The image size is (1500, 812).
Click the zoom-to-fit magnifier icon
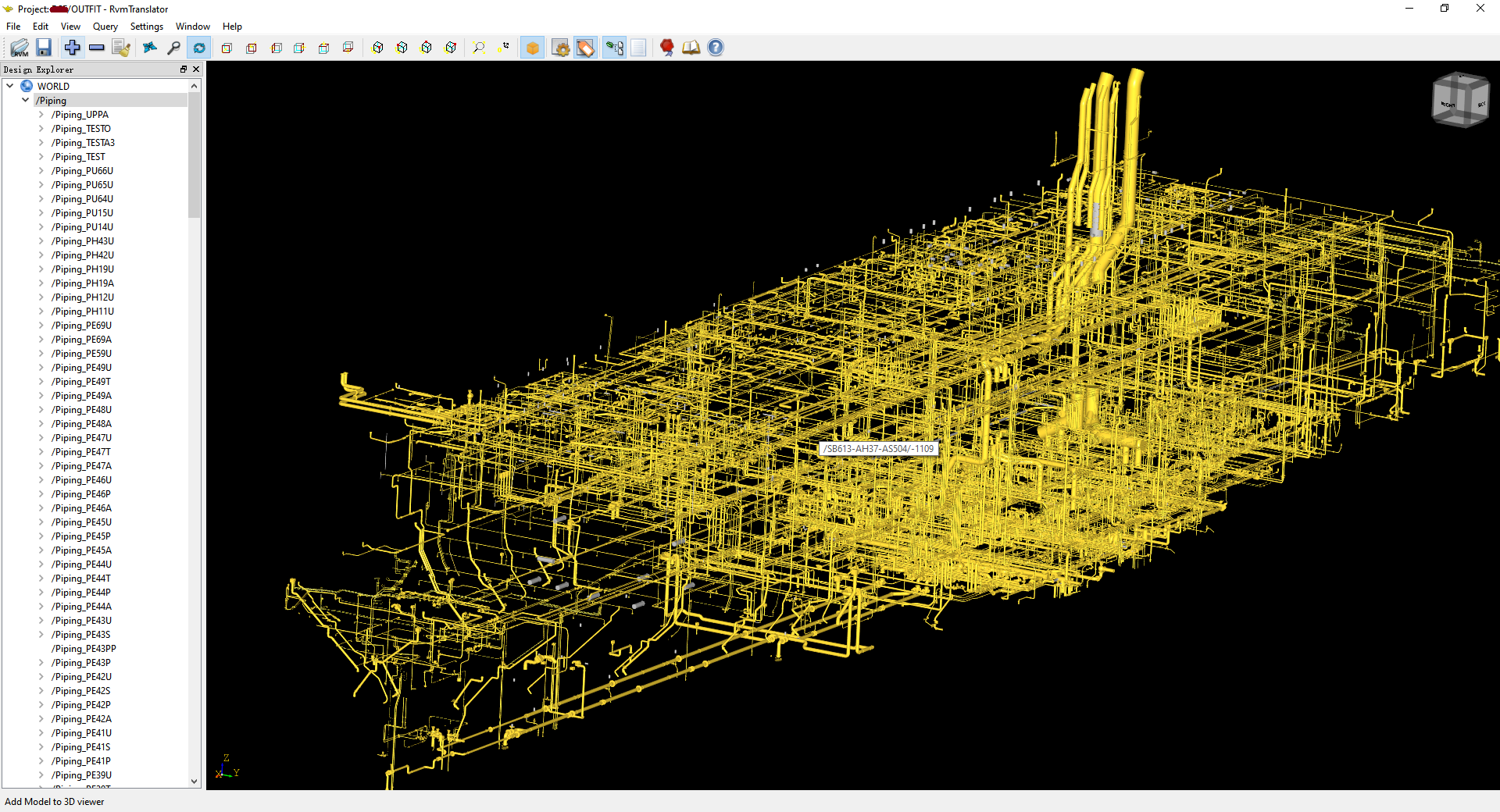(x=479, y=48)
